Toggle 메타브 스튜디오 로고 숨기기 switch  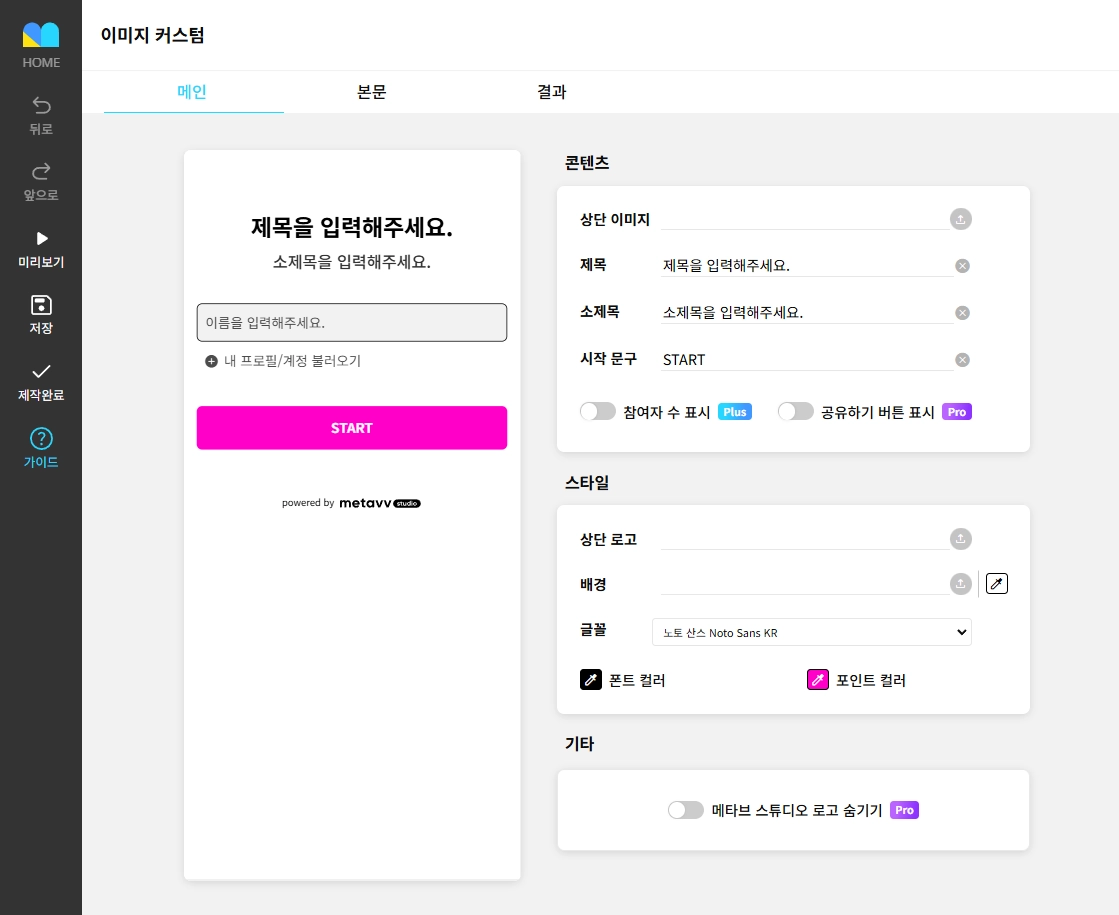pos(686,810)
